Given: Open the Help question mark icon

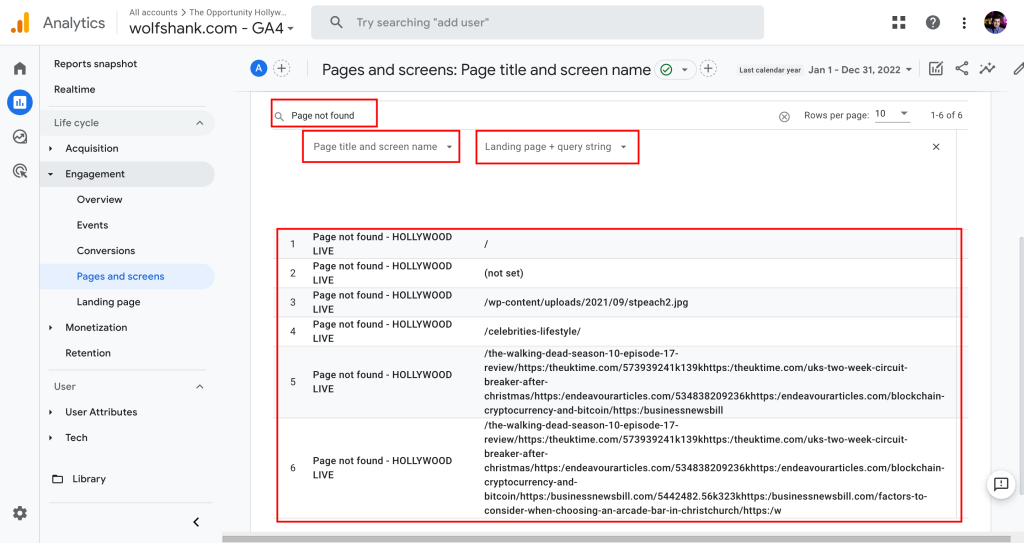Looking at the screenshot, I should click(x=933, y=23).
